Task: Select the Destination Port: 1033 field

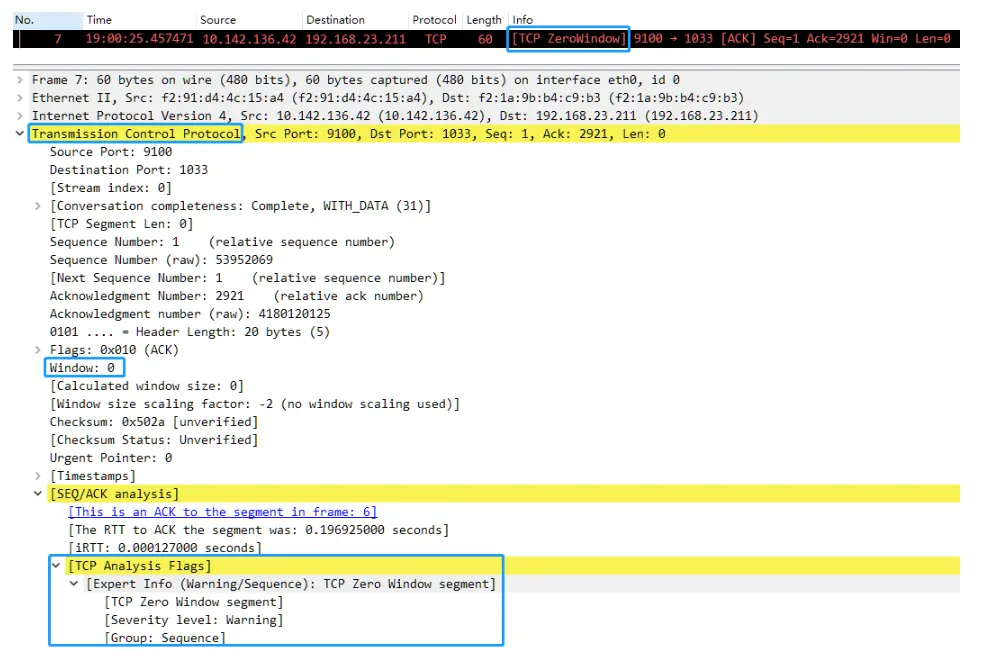Action: [x=129, y=170]
